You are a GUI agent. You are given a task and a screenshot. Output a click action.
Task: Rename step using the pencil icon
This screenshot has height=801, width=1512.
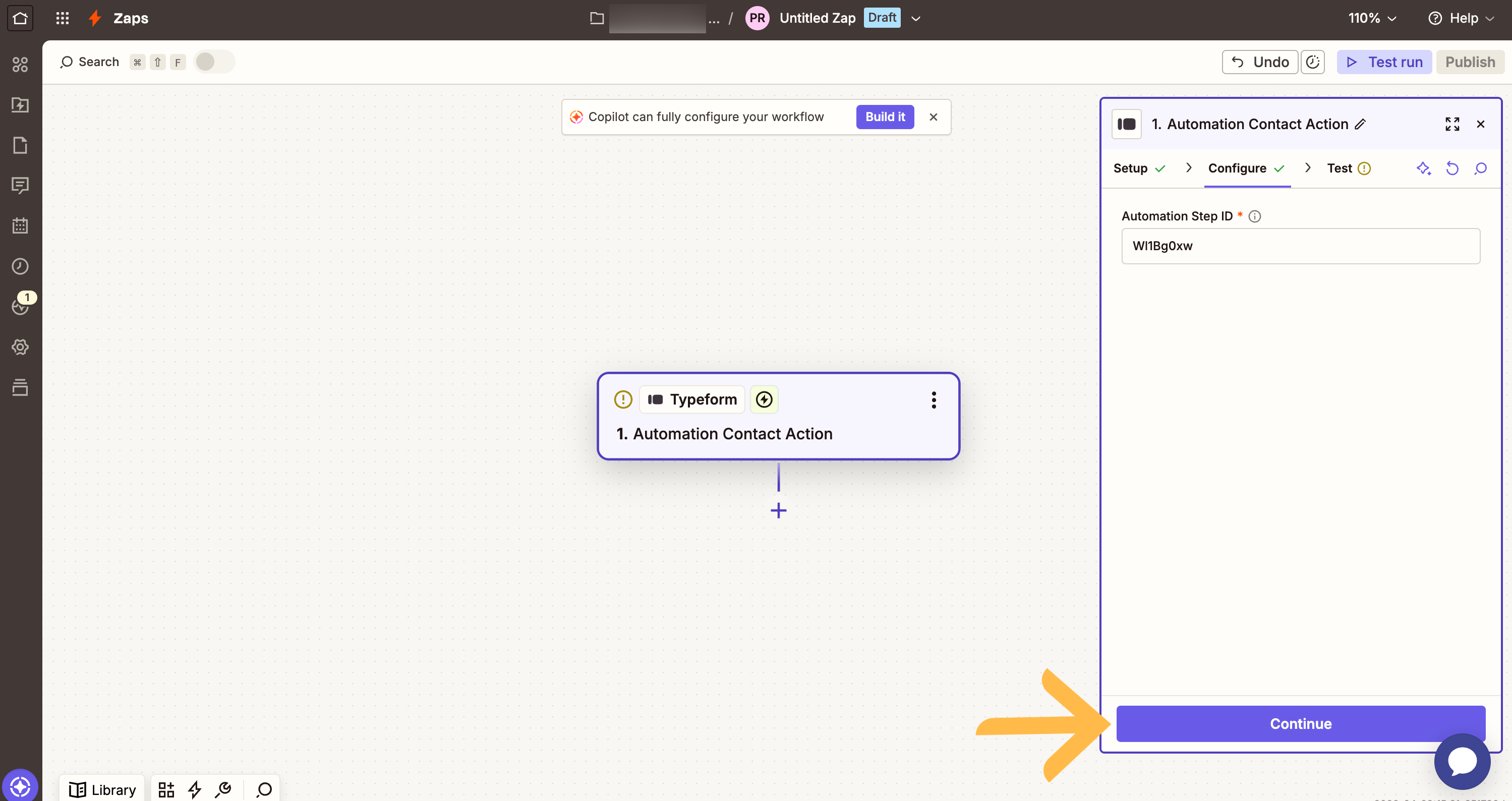(x=1361, y=124)
